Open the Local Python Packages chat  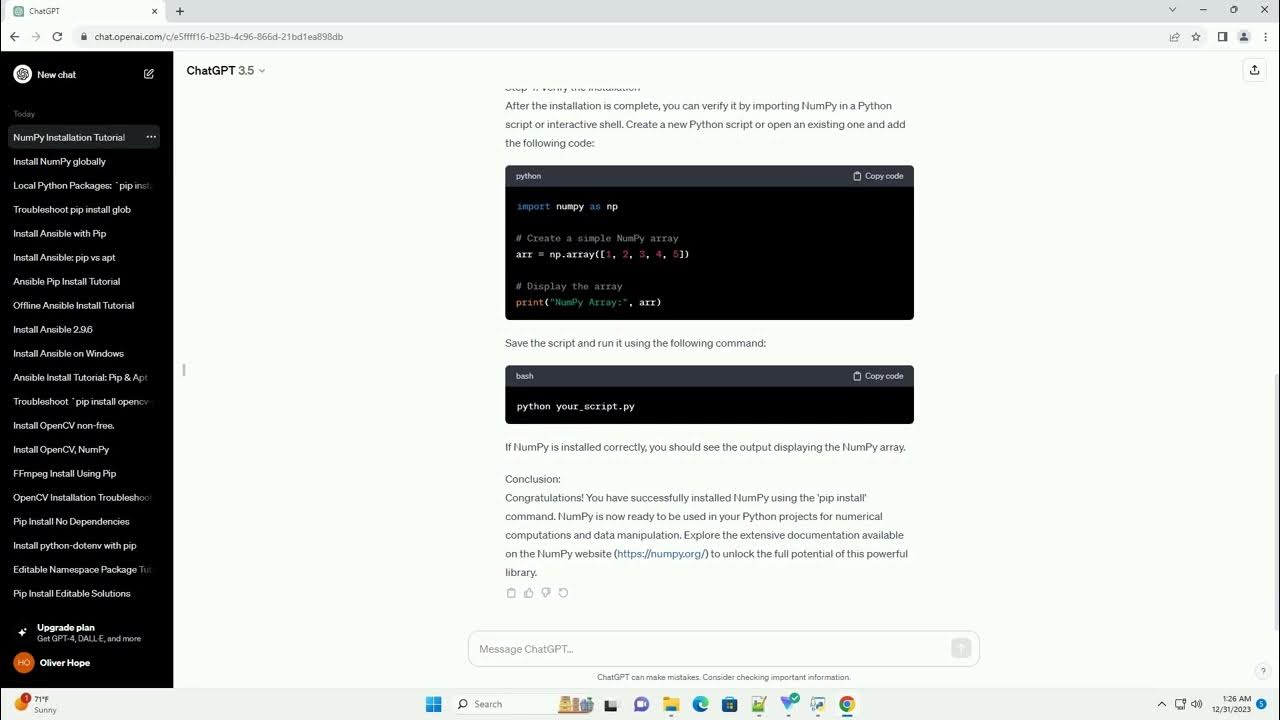pos(84,185)
